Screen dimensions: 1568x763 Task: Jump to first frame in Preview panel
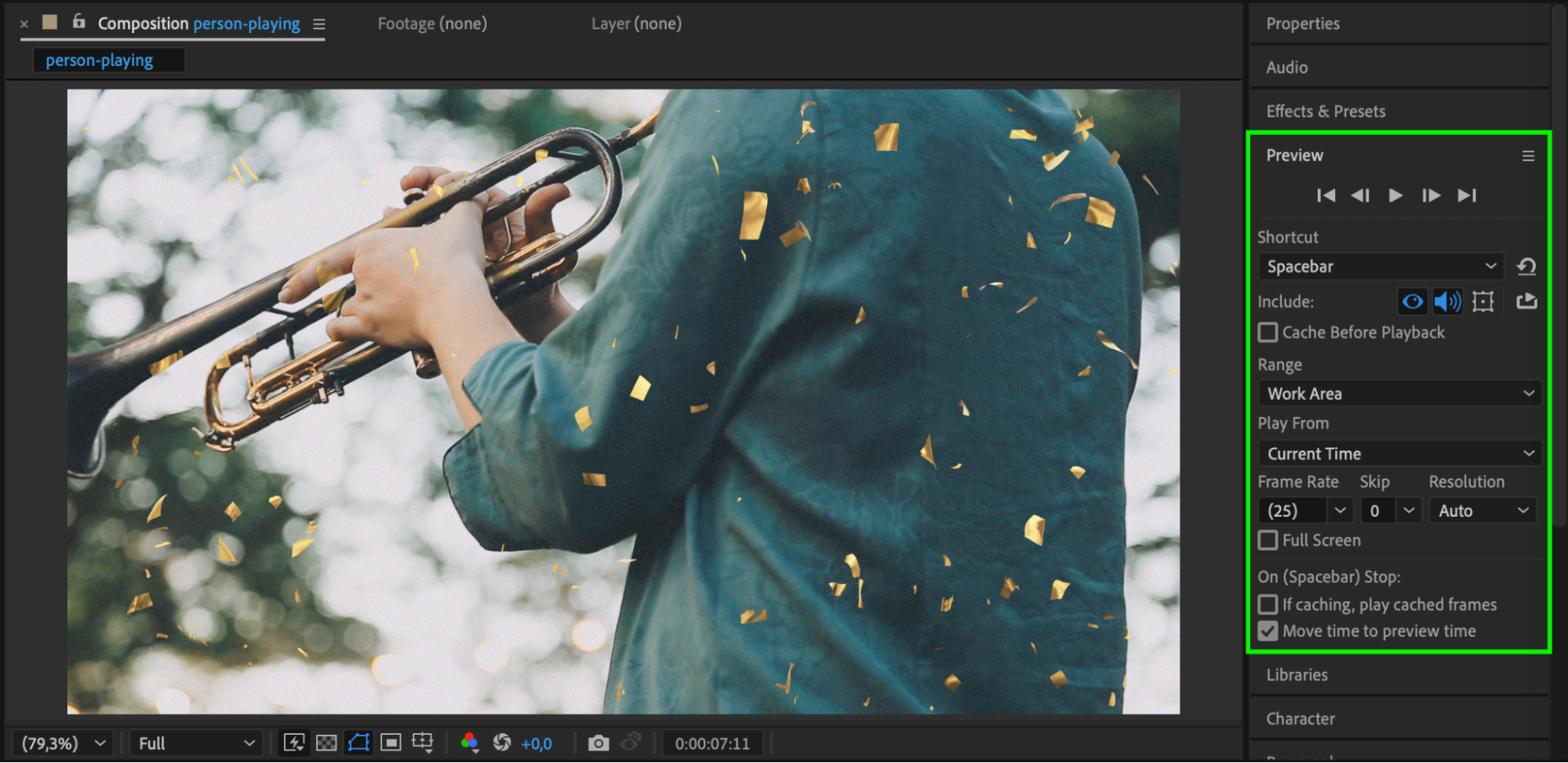[x=1326, y=195]
